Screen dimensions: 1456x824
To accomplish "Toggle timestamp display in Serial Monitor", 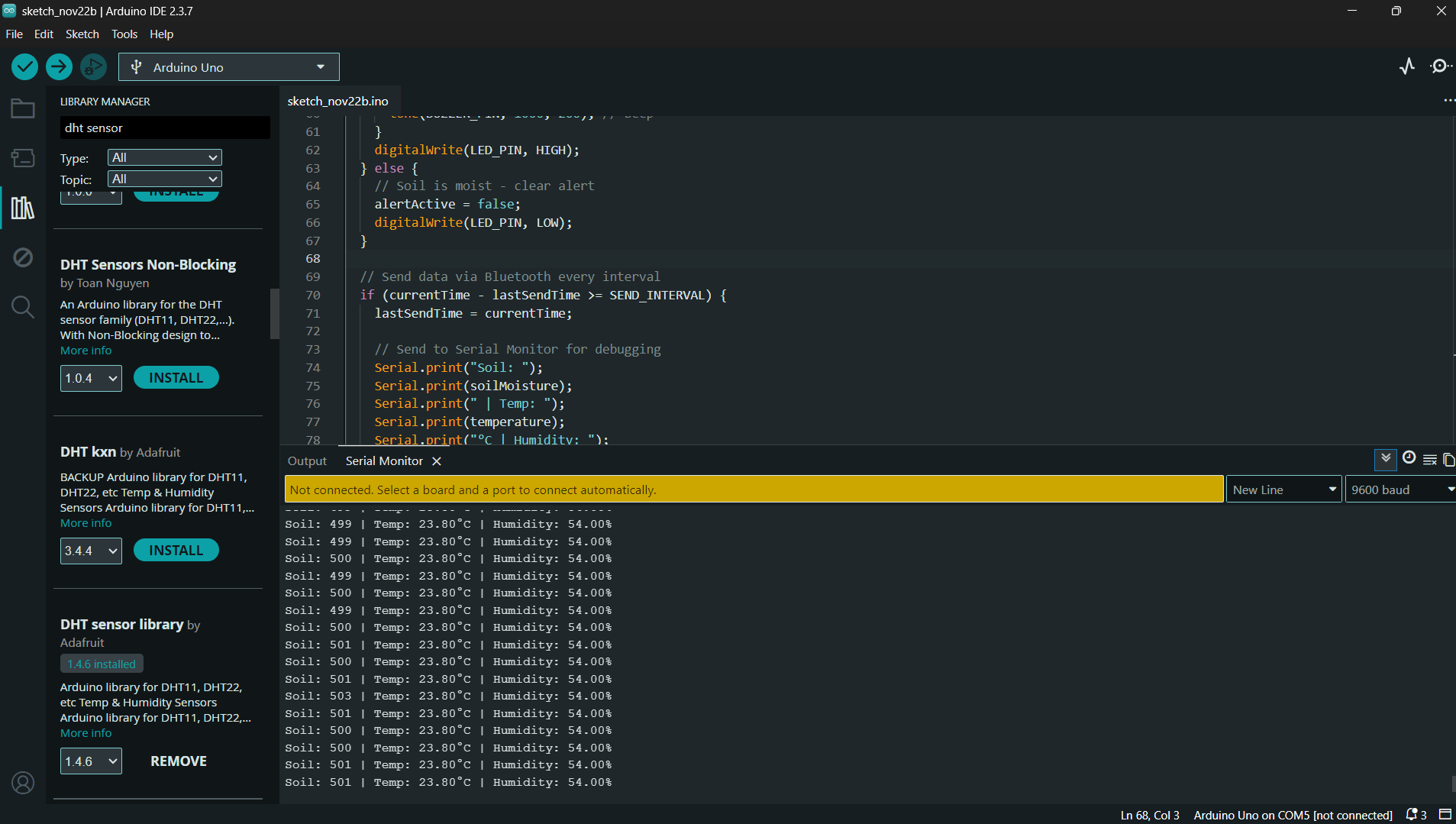I will [1409, 458].
